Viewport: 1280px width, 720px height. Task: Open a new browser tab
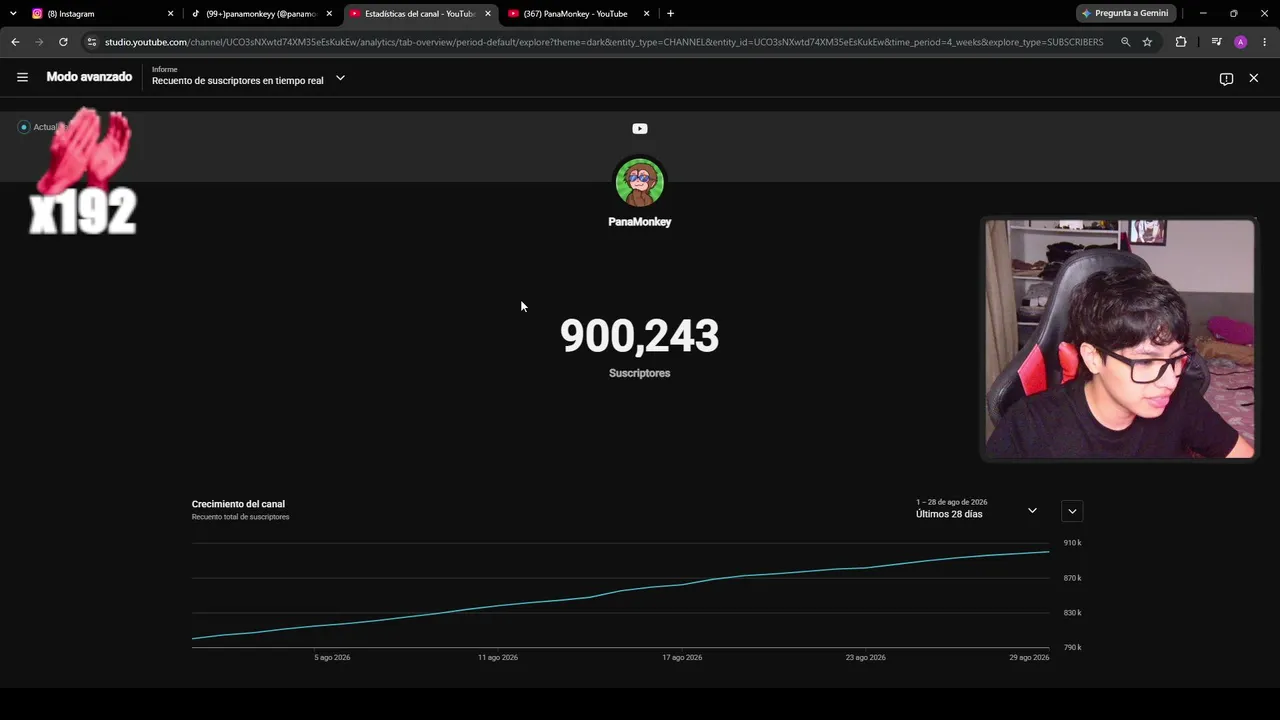pos(670,14)
